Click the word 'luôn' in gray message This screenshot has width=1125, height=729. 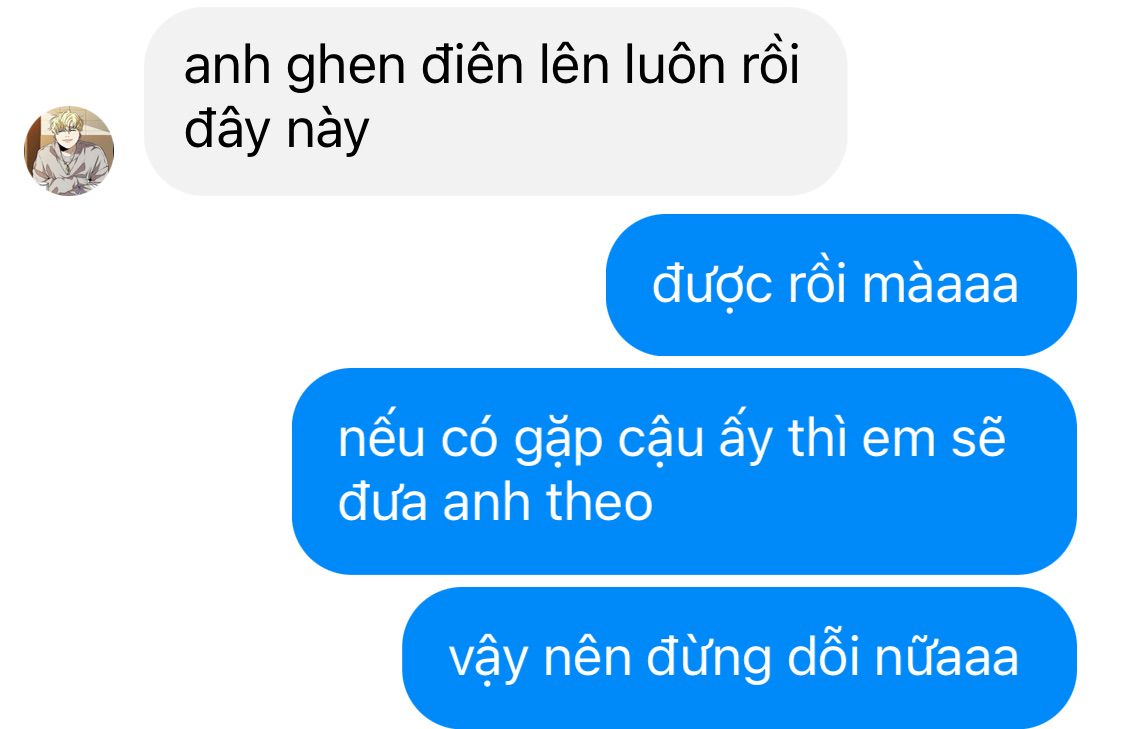click(x=674, y=65)
